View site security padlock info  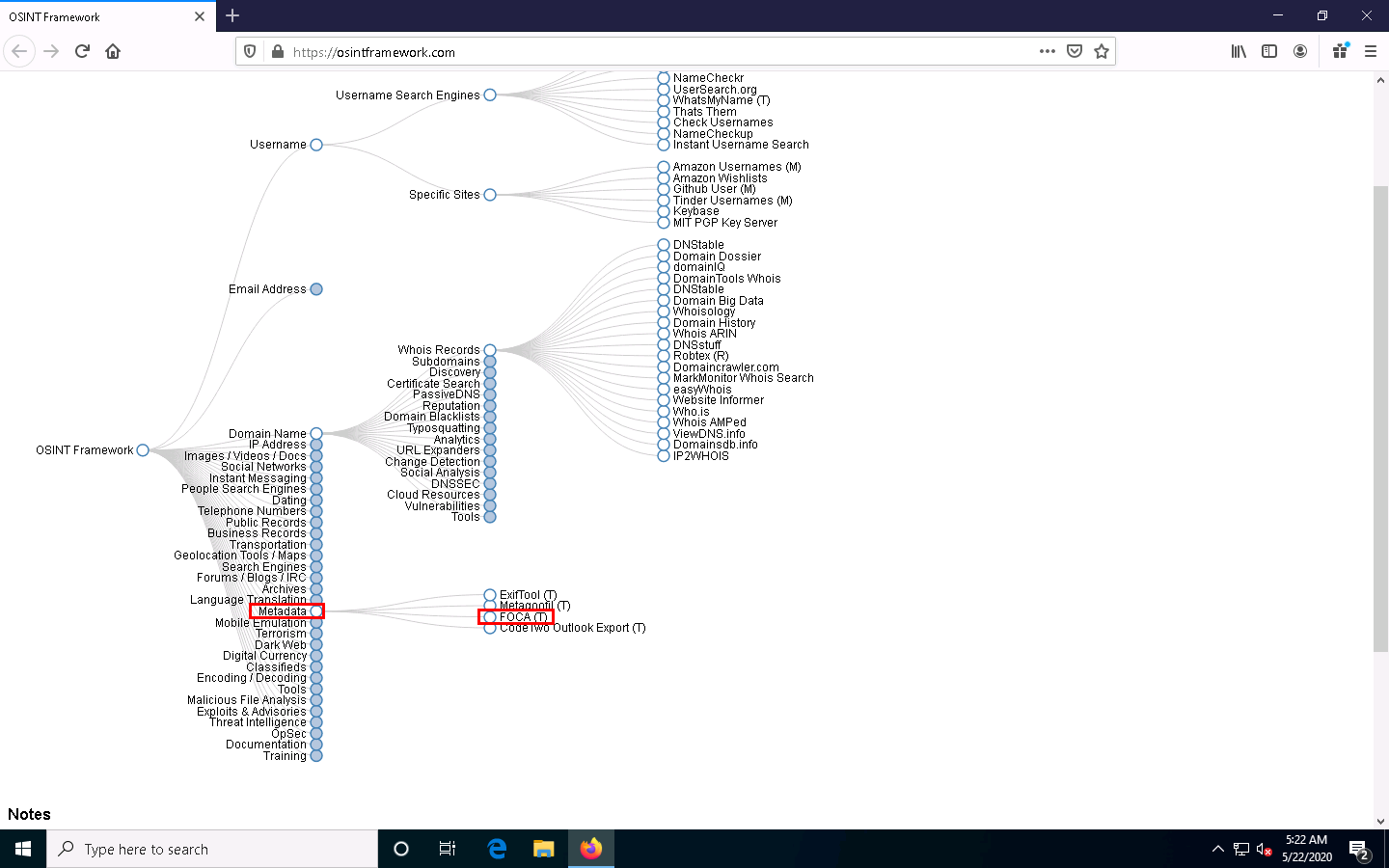tap(278, 52)
